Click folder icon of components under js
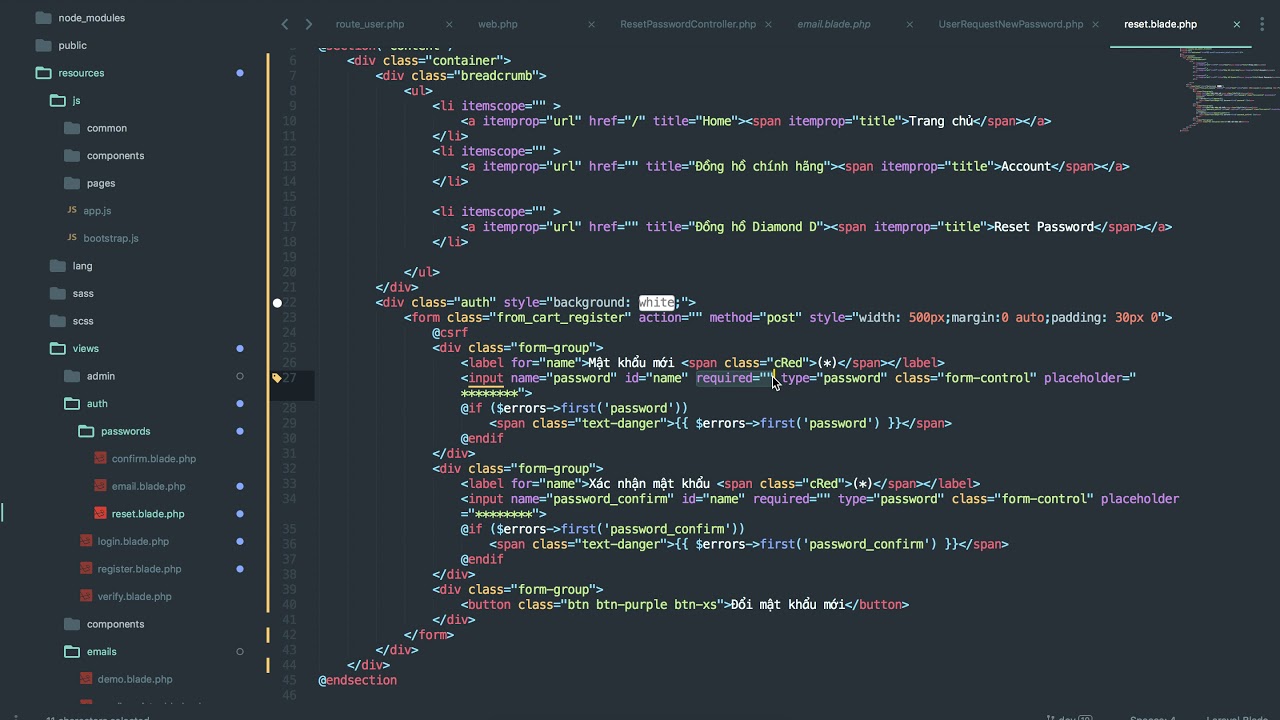 click(x=71, y=155)
